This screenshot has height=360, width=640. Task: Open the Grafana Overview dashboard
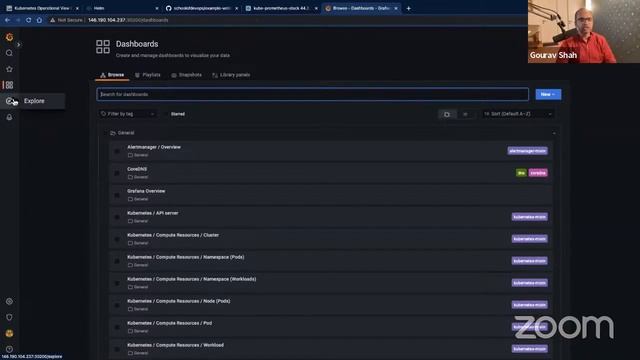pyautogui.click(x=146, y=191)
